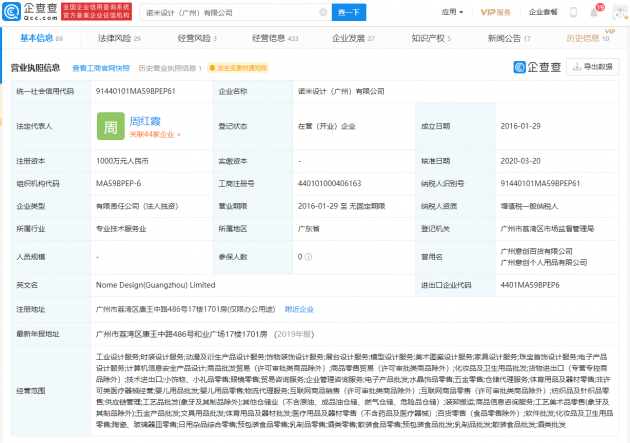The image size is (630, 443).
Task: Click the info icon next to 参保人数 0
Action: 308,257
